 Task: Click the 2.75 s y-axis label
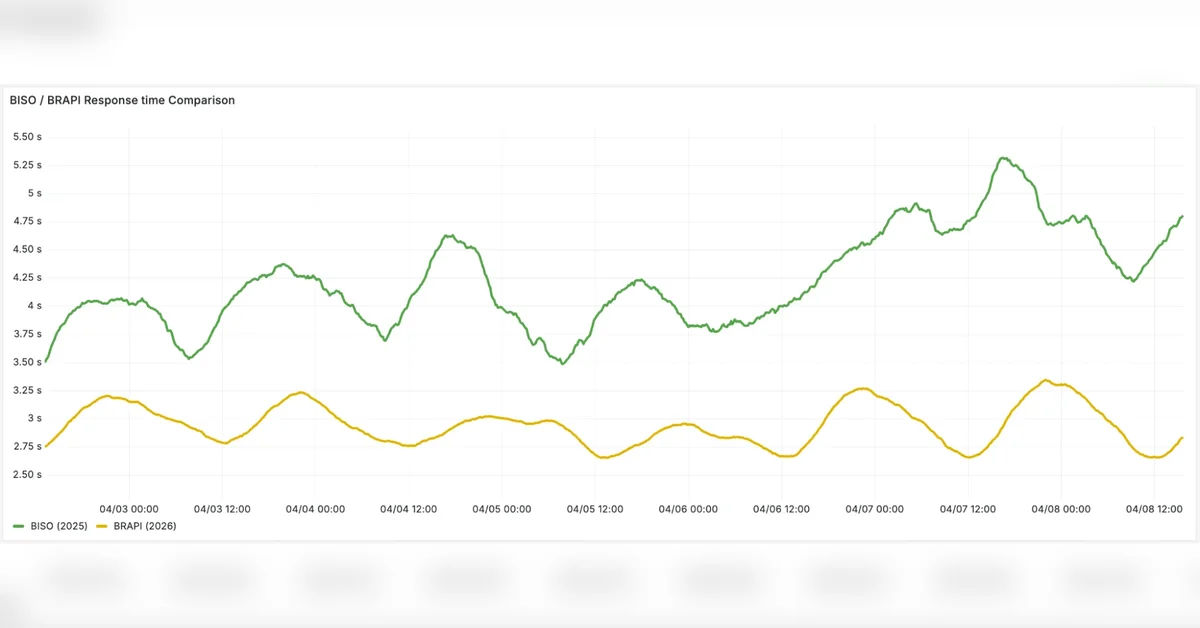(x=27, y=446)
